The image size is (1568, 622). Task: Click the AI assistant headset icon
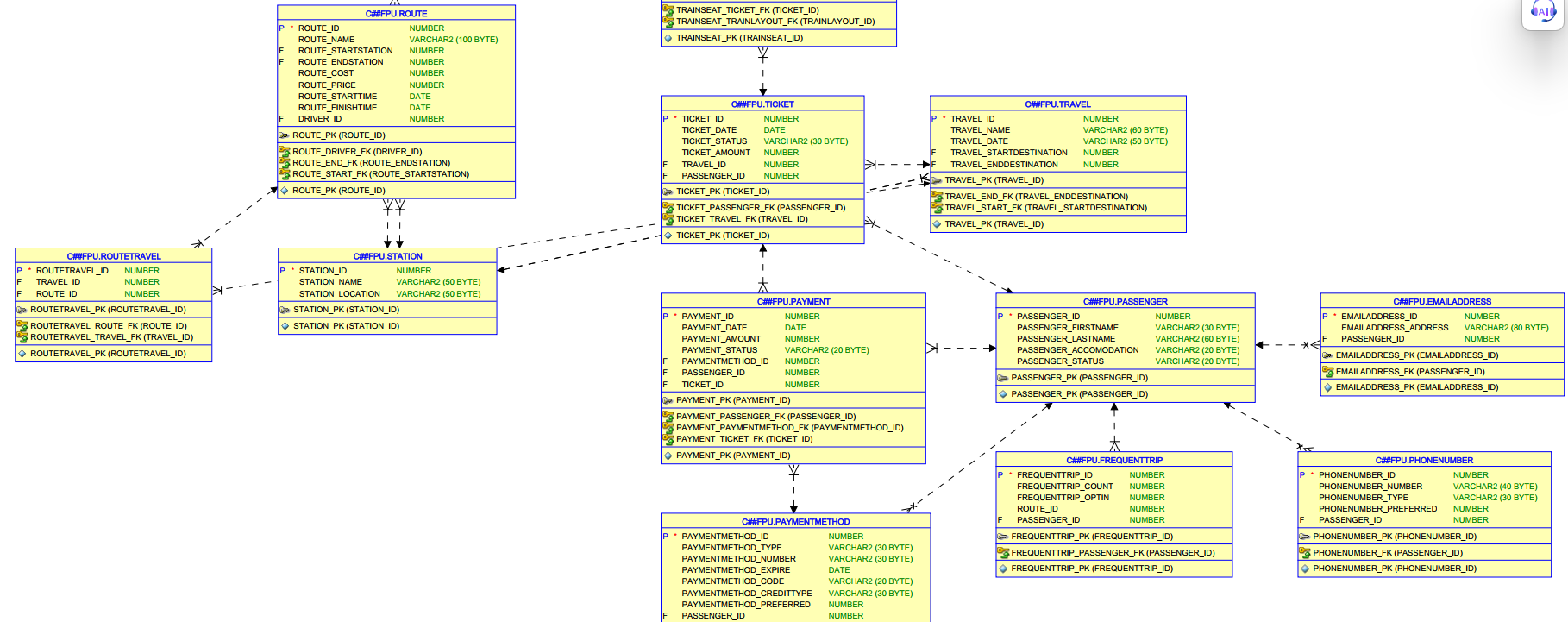(x=1542, y=11)
